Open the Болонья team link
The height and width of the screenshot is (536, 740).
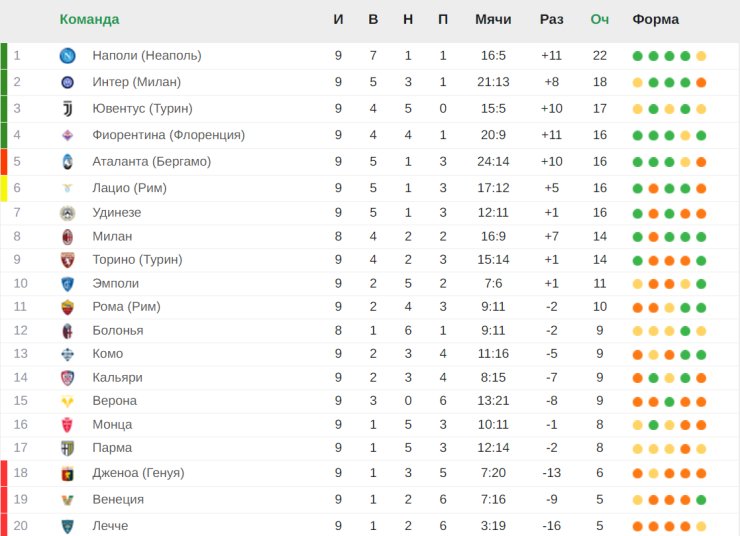(118, 330)
